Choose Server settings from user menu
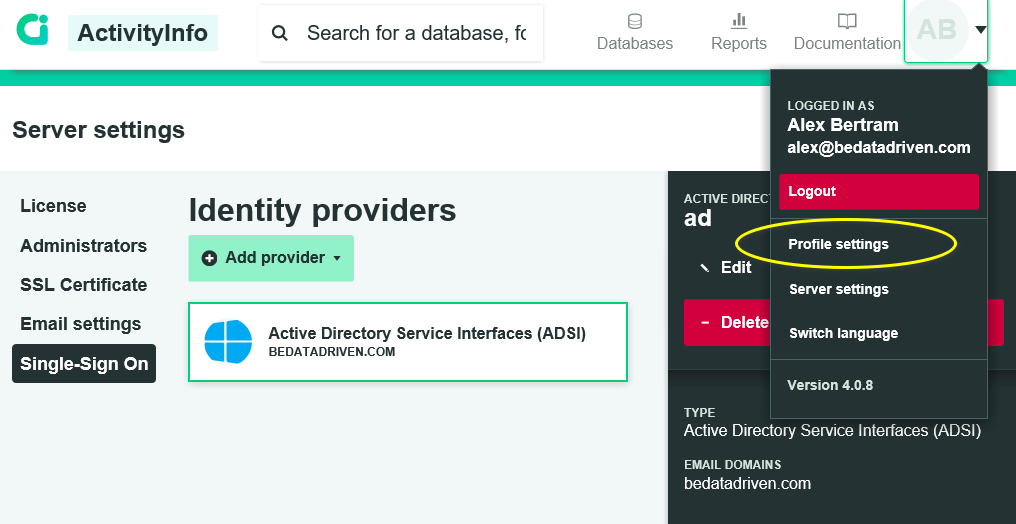 838,289
